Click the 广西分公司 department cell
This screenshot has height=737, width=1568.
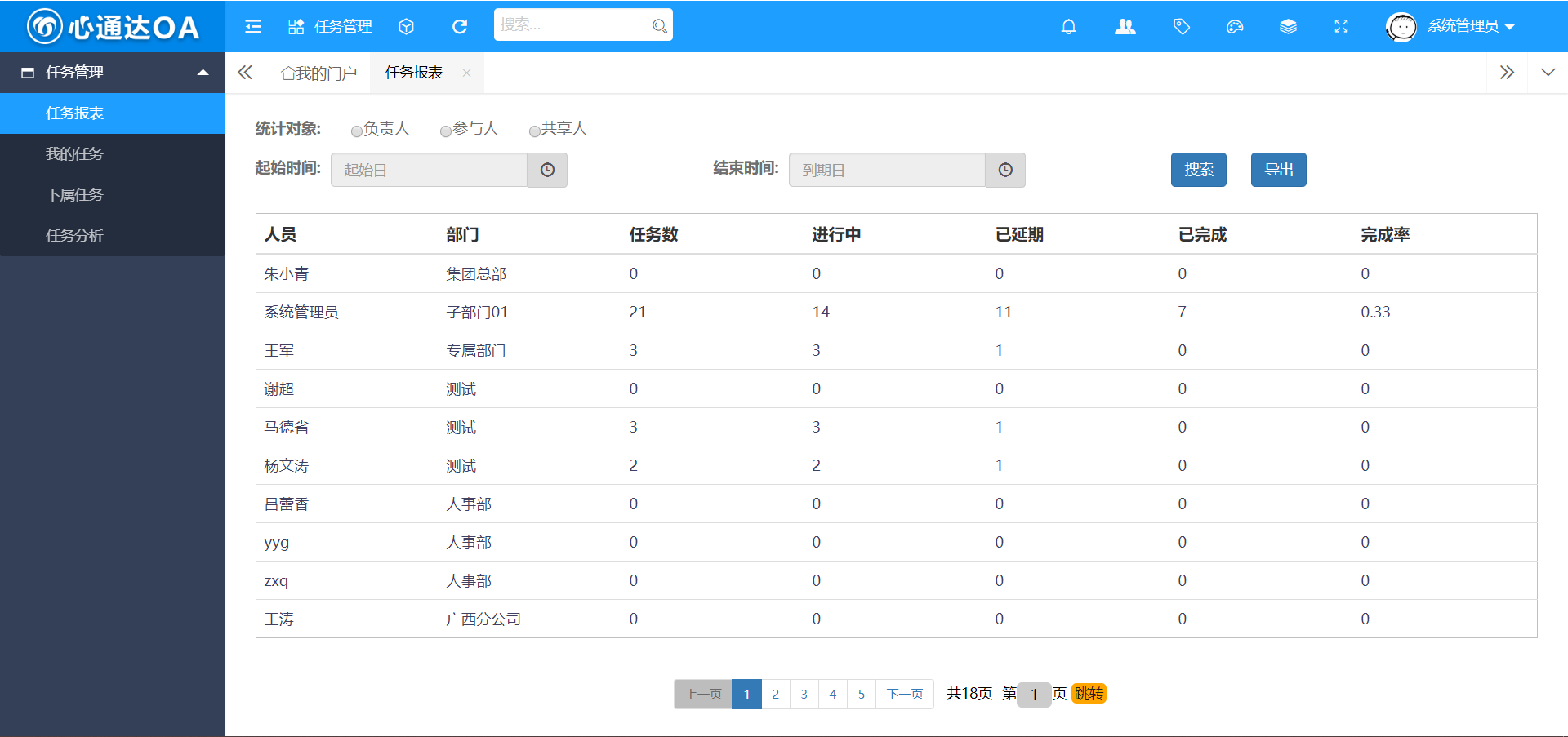pyautogui.click(x=483, y=619)
